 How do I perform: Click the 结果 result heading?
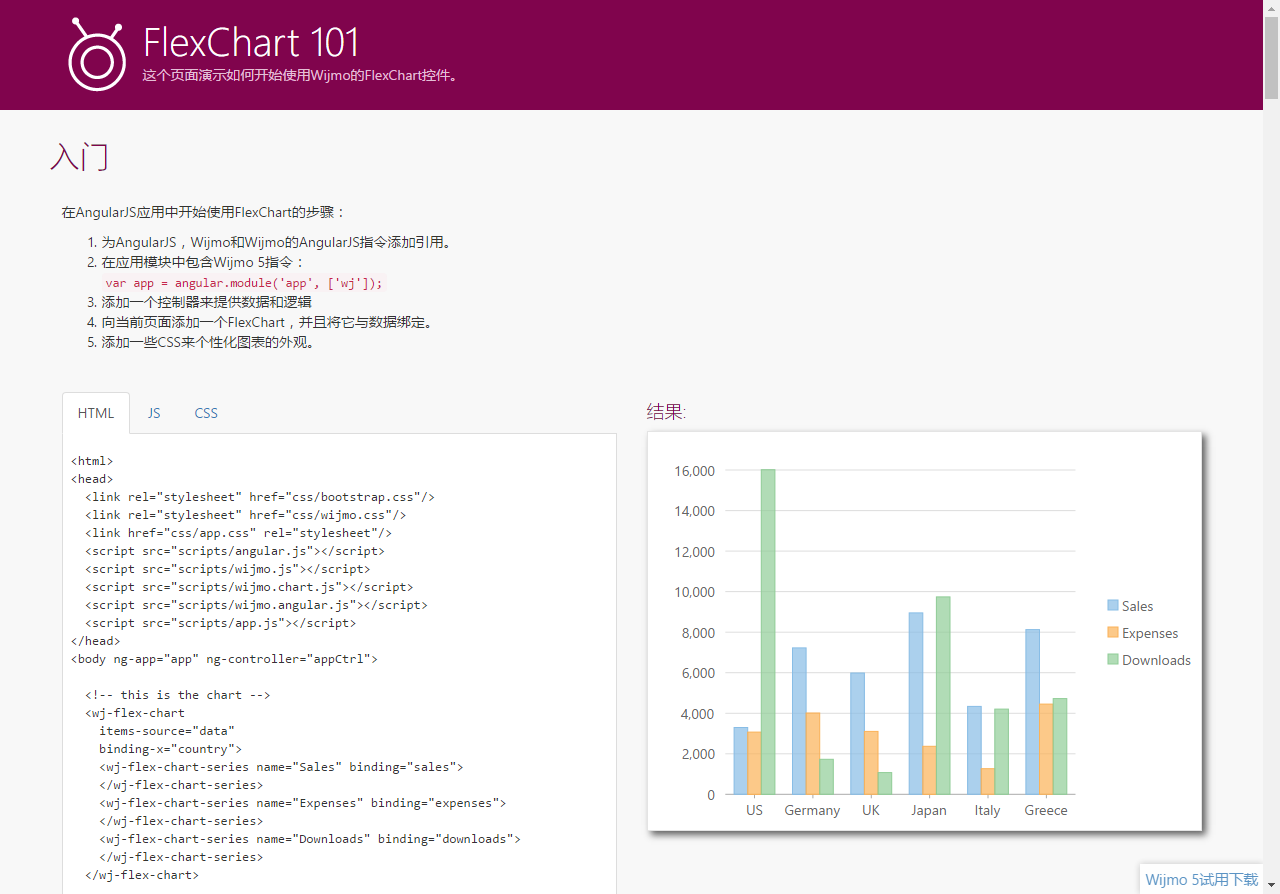(667, 411)
